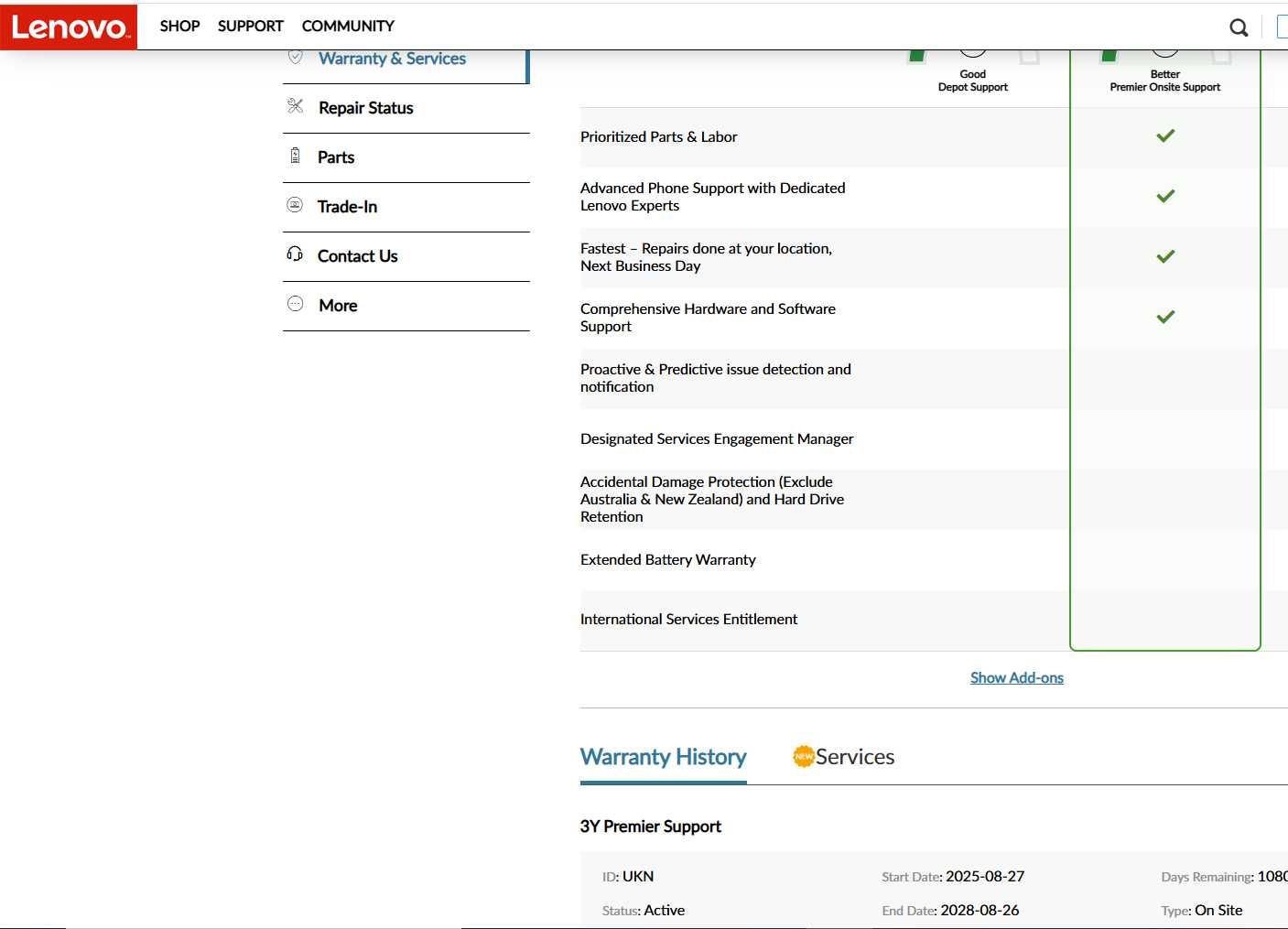This screenshot has width=1288, height=929.
Task: Click the shield icon beside Warranty & Services
Action: click(x=295, y=57)
